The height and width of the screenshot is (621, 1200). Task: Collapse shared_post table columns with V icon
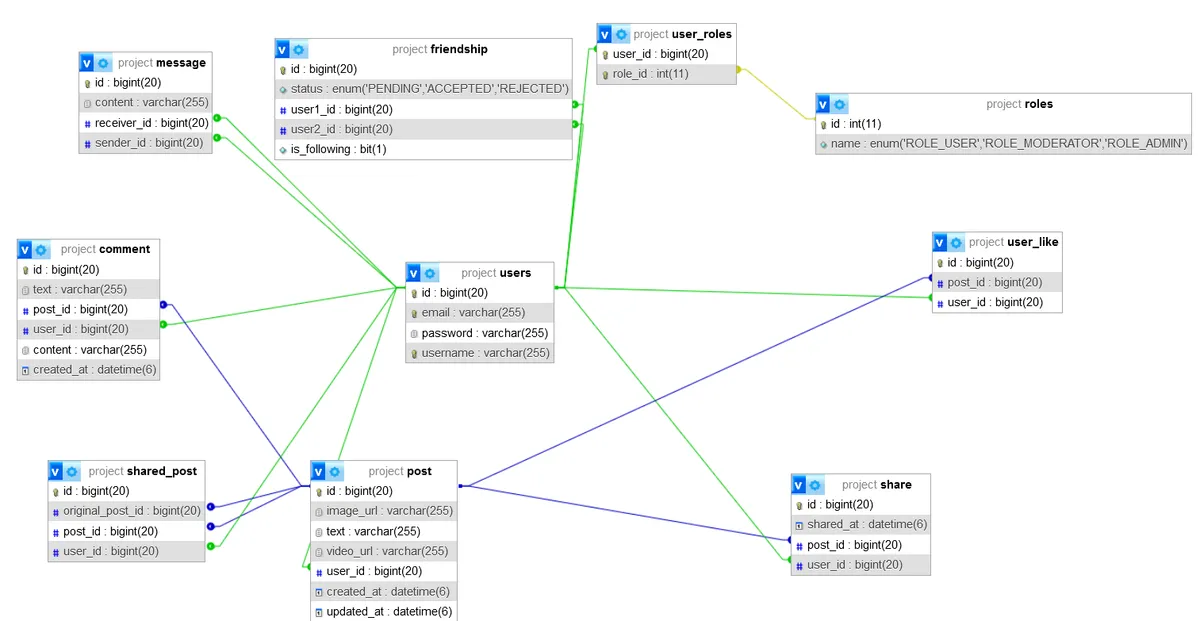click(x=57, y=471)
